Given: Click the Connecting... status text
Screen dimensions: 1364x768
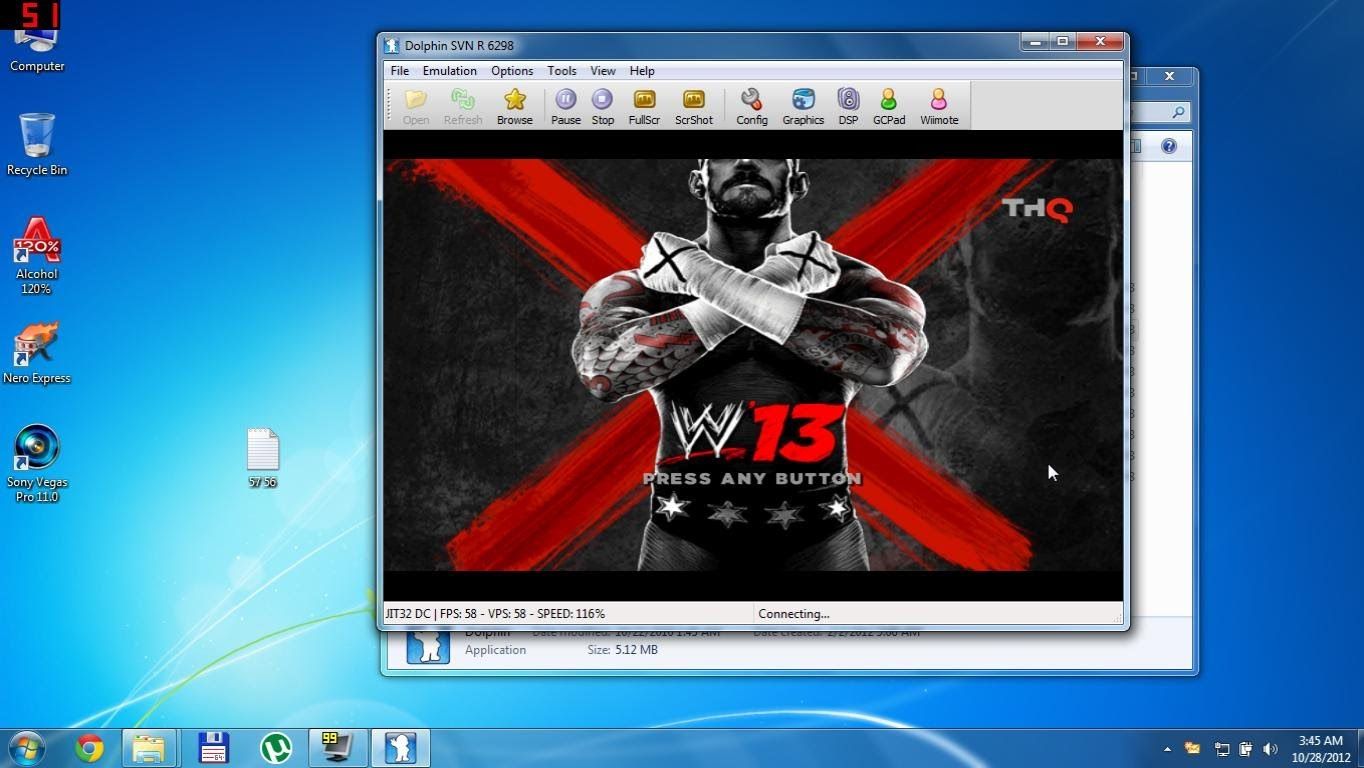Looking at the screenshot, I should [x=794, y=614].
